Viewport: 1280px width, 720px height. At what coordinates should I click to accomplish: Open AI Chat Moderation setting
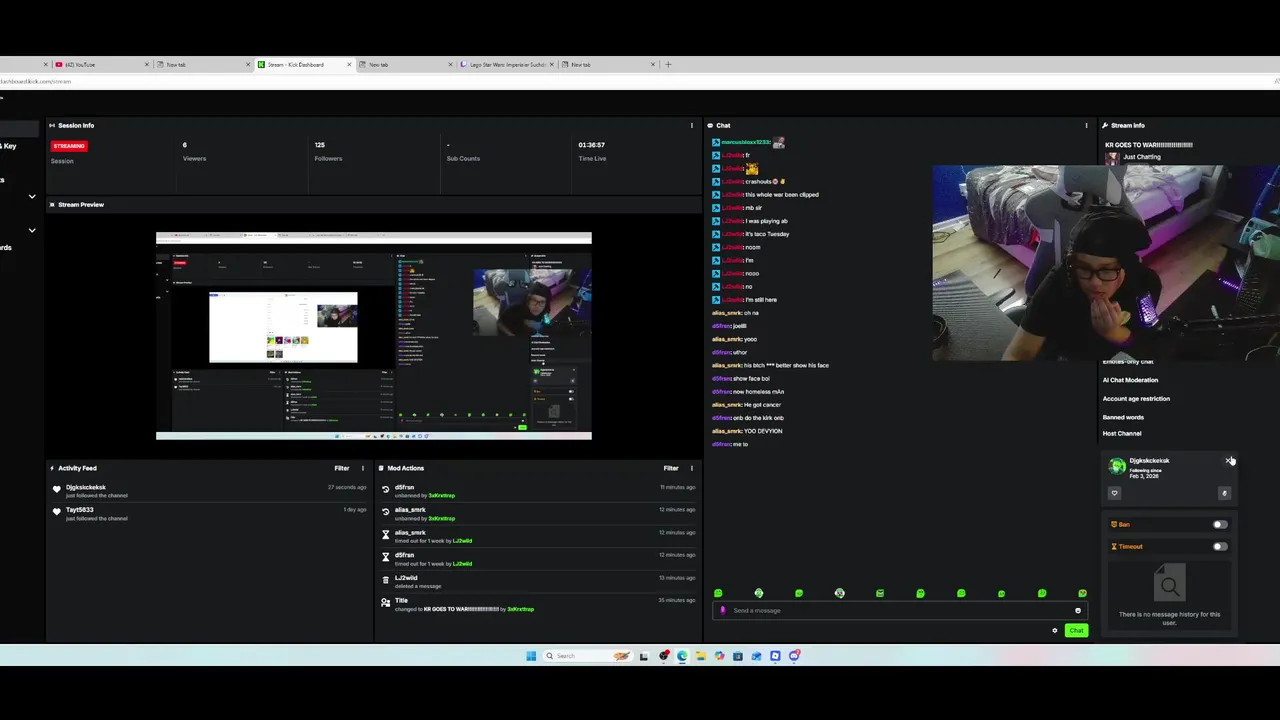click(1130, 380)
